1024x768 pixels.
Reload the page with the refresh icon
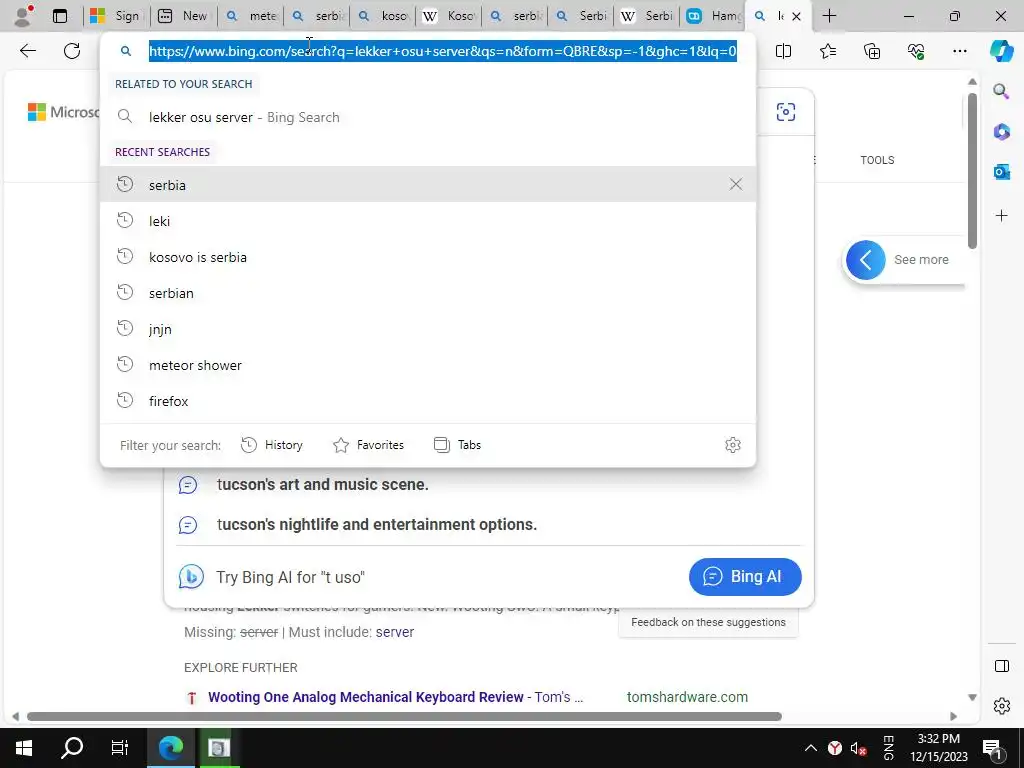(72, 51)
